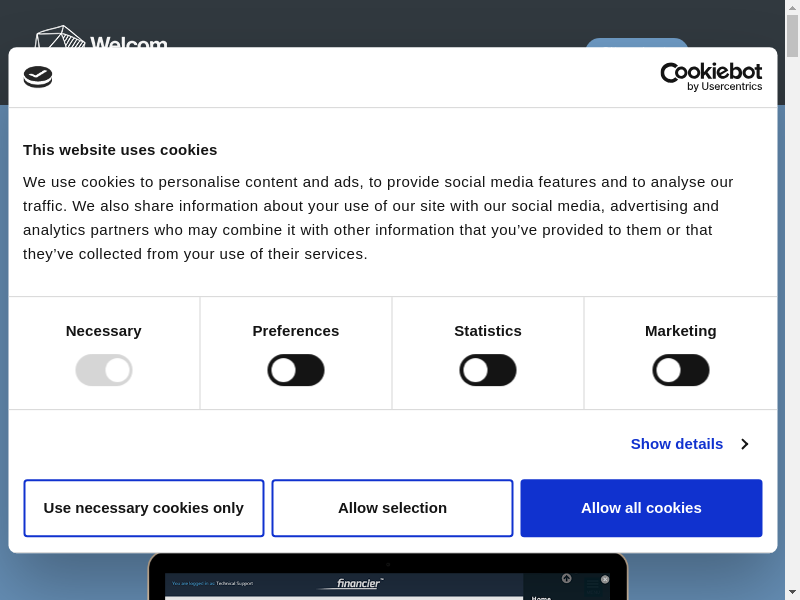Click the page vertical scrollbar thumb

click(x=792, y=35)
